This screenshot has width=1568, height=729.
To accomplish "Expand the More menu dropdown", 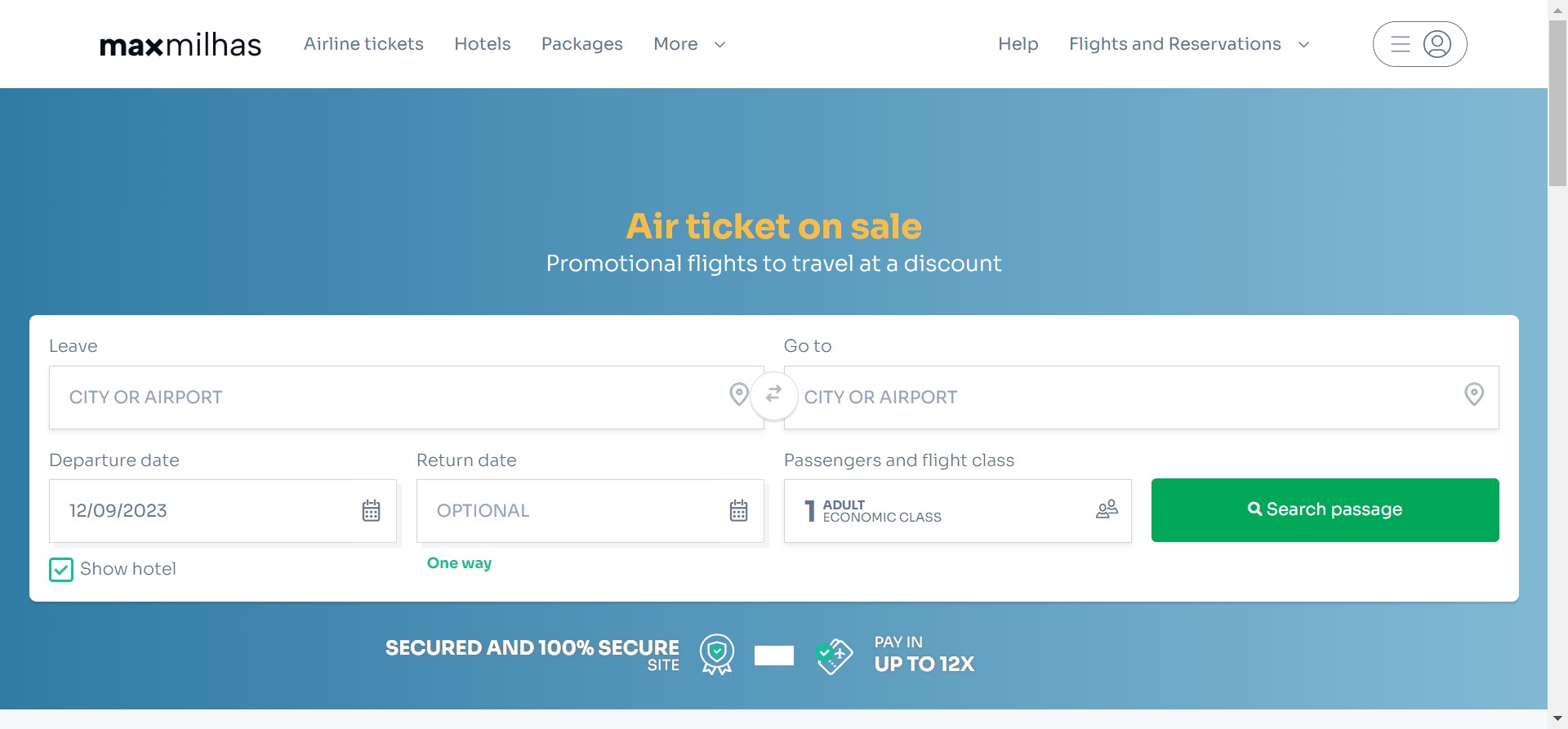I will coord(689,44).
